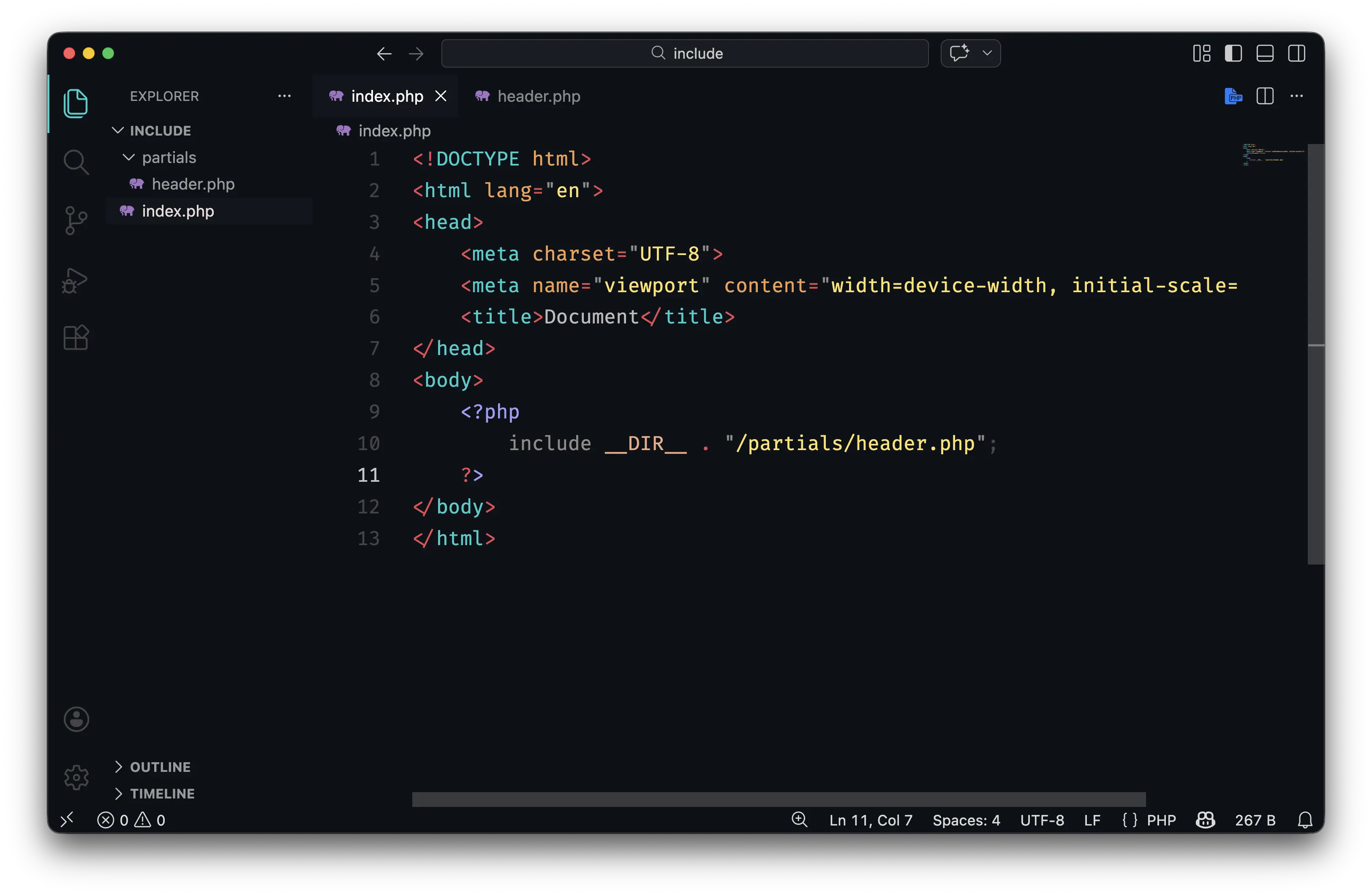The image size is (1372, 896).
Task: Click the Spaces: 4 indentation button
Action: [x=966, y=820]
